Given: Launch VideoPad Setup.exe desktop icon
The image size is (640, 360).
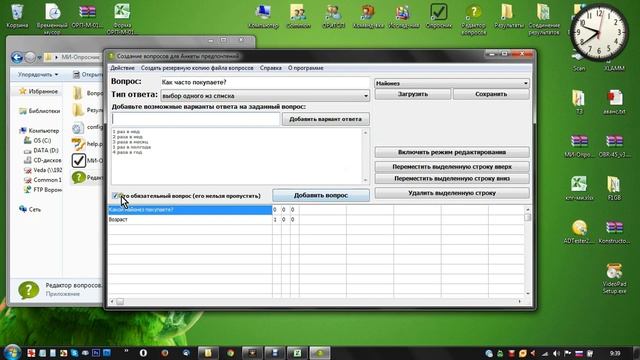Looking at the screenshot, I should click(x=614, y=278).
